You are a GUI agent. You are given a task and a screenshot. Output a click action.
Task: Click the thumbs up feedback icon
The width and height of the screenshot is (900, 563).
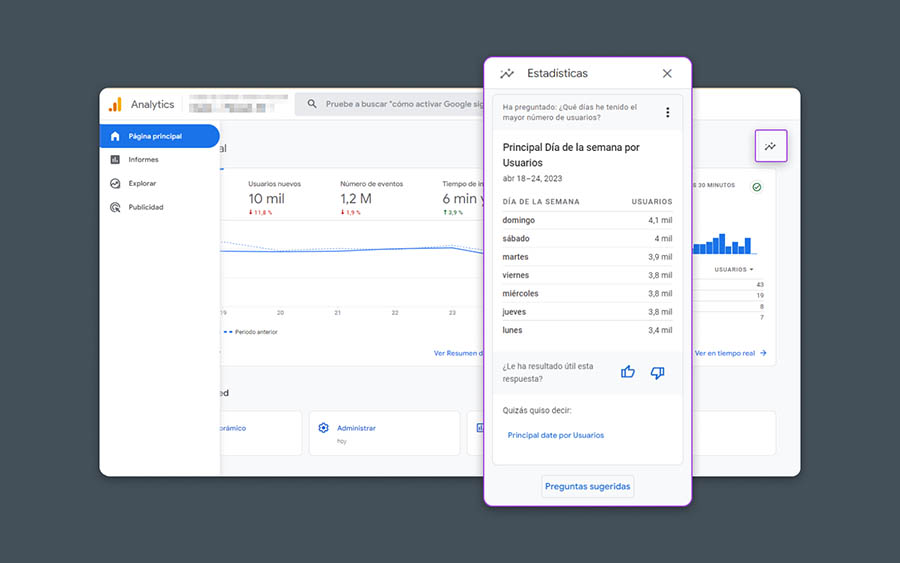[x=628, y=372]
